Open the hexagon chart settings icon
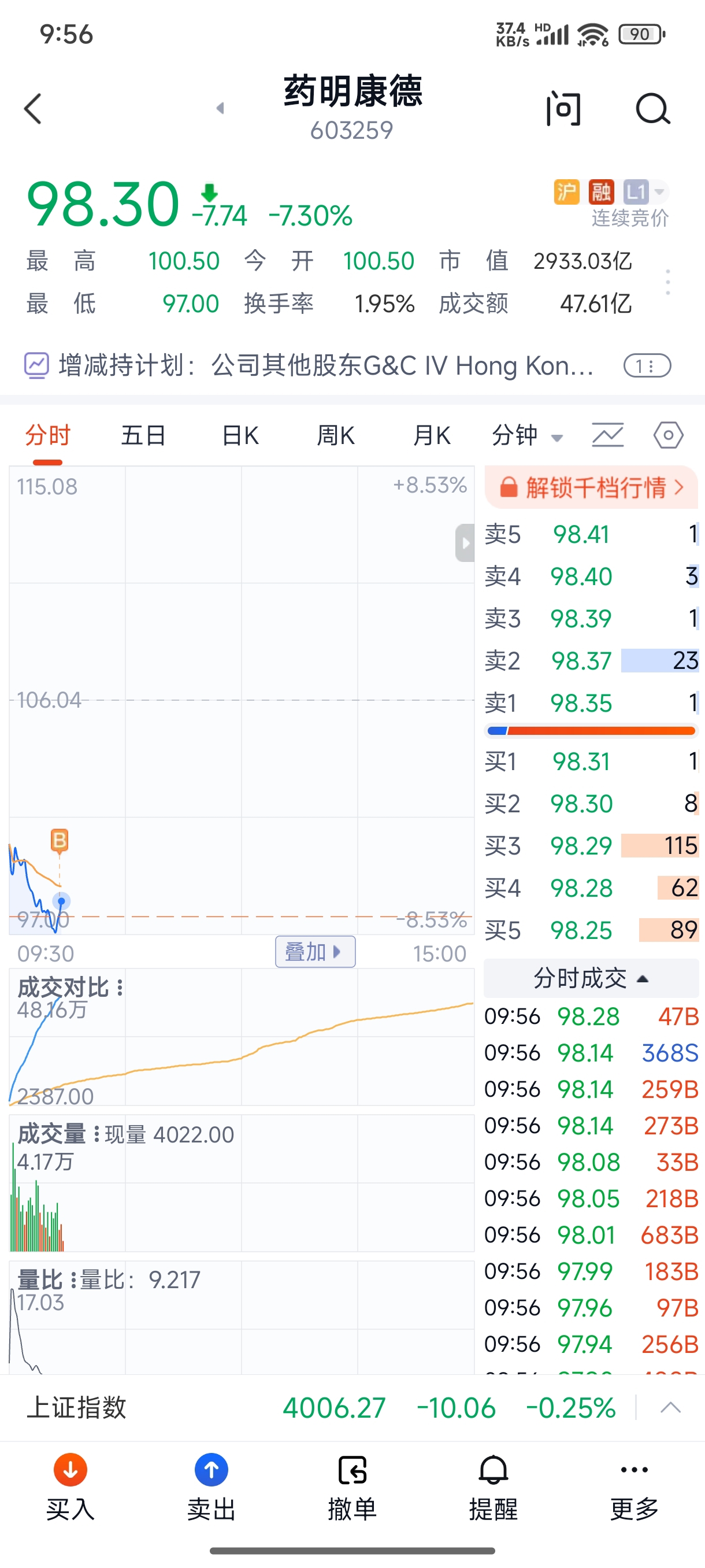Viewport: 705px width, 1568px height. (668, 435)
